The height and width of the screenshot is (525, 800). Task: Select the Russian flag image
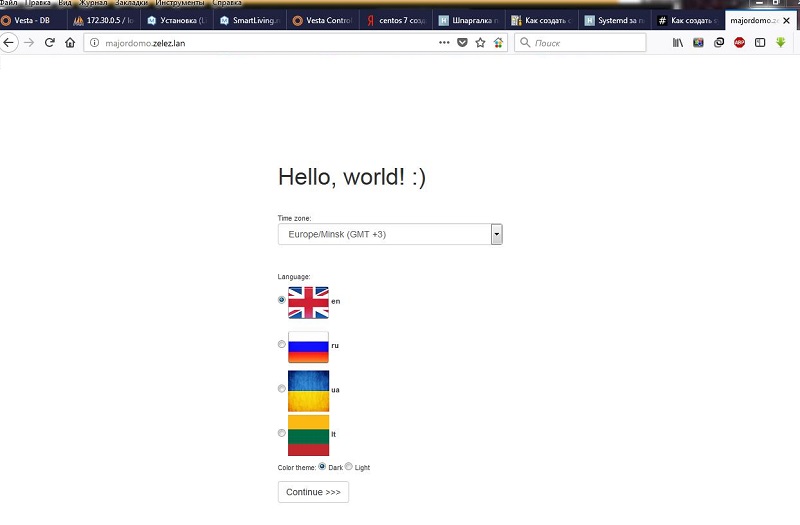[x=308, y=347]
